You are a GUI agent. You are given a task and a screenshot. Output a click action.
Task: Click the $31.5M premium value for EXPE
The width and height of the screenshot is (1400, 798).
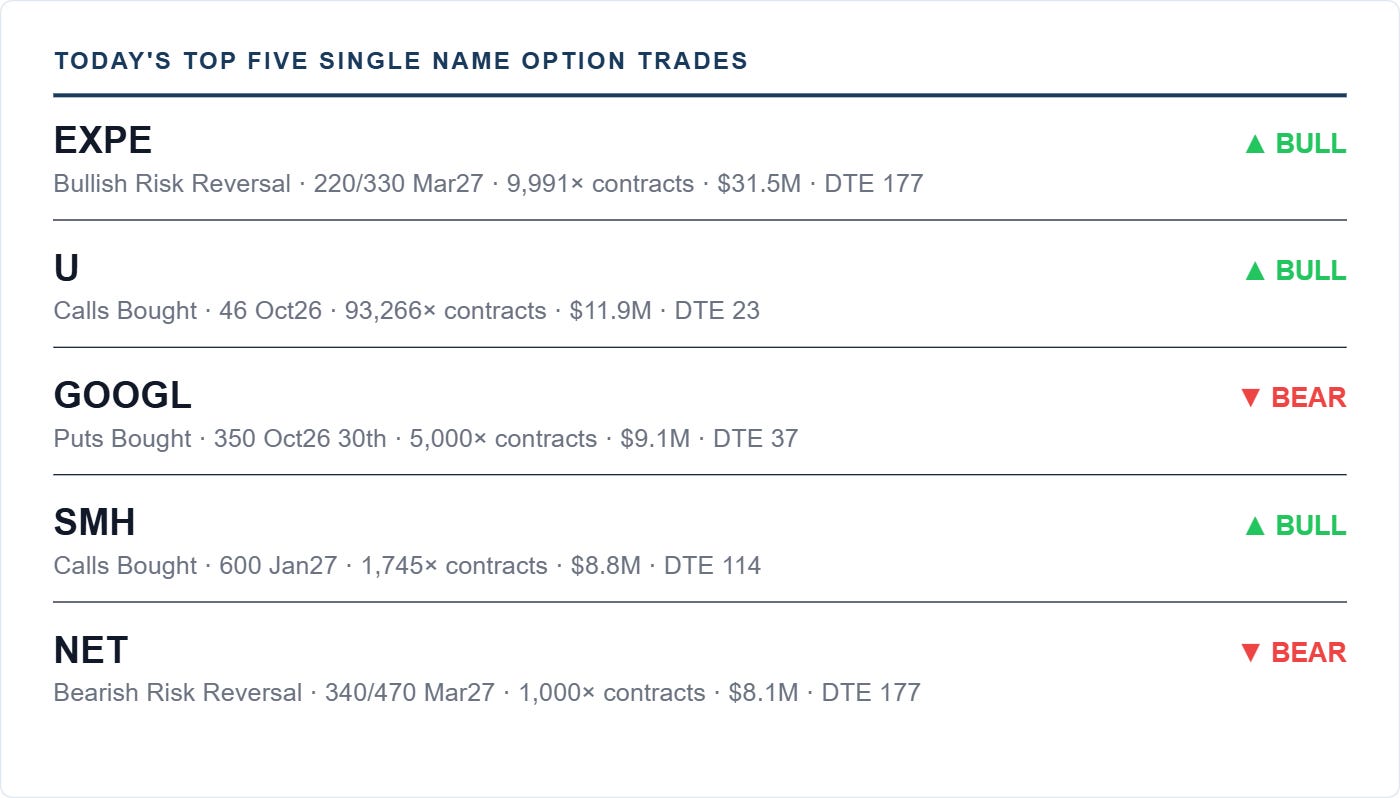point(759,184)
